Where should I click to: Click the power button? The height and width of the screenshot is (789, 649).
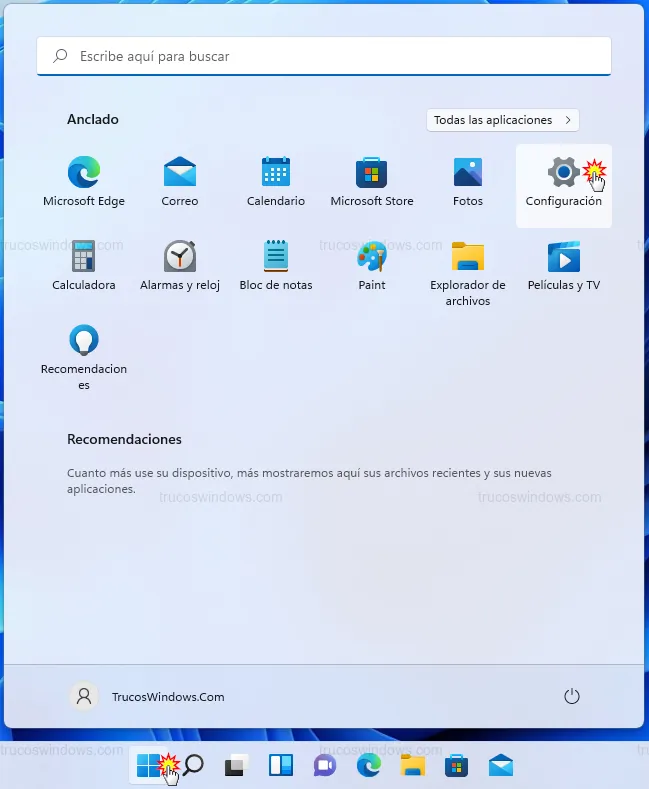(x=572, y=697)
